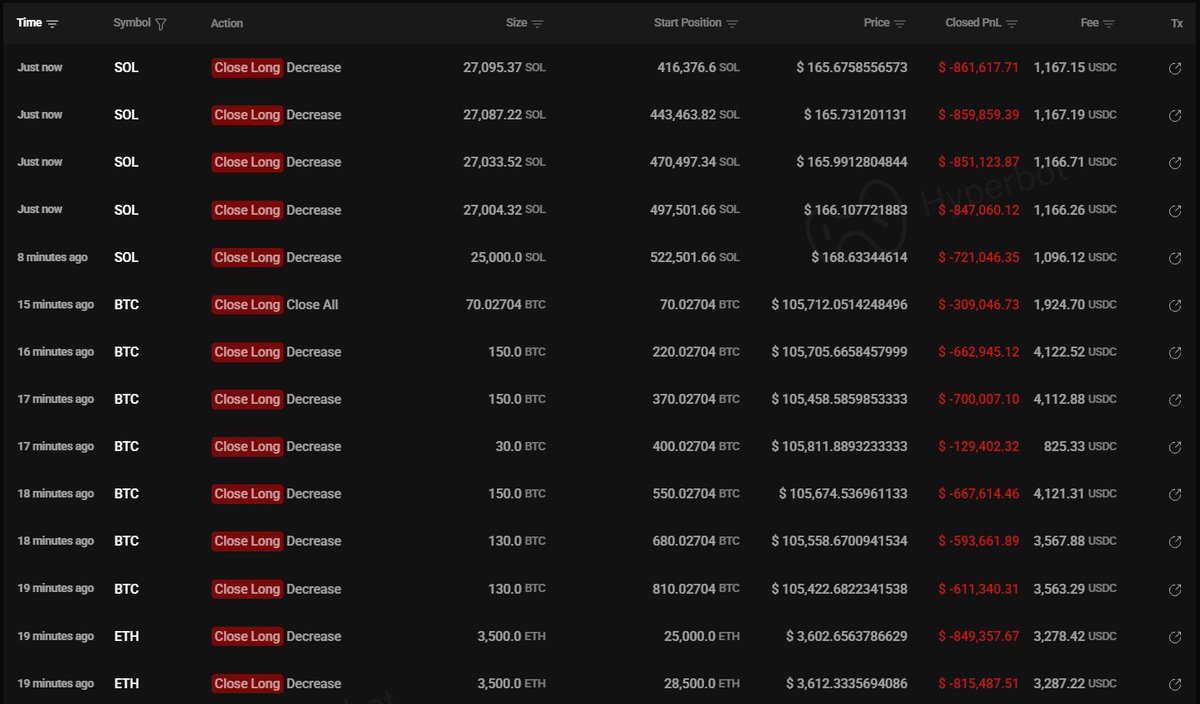Click the Close Long badge in the 30.0 BTC row
Image resolution: width=1200 pixels, height=704 pixels.
(x=247, y=447)
